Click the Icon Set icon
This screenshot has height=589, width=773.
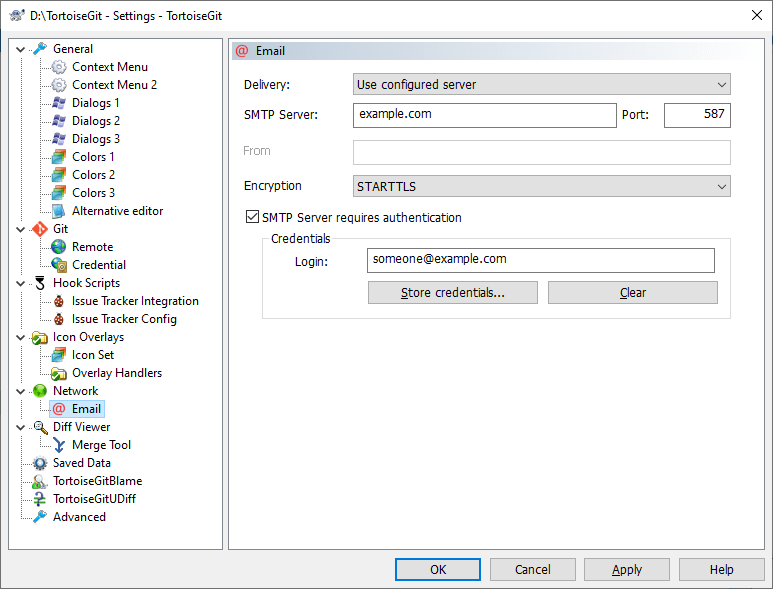coord(59,355)
